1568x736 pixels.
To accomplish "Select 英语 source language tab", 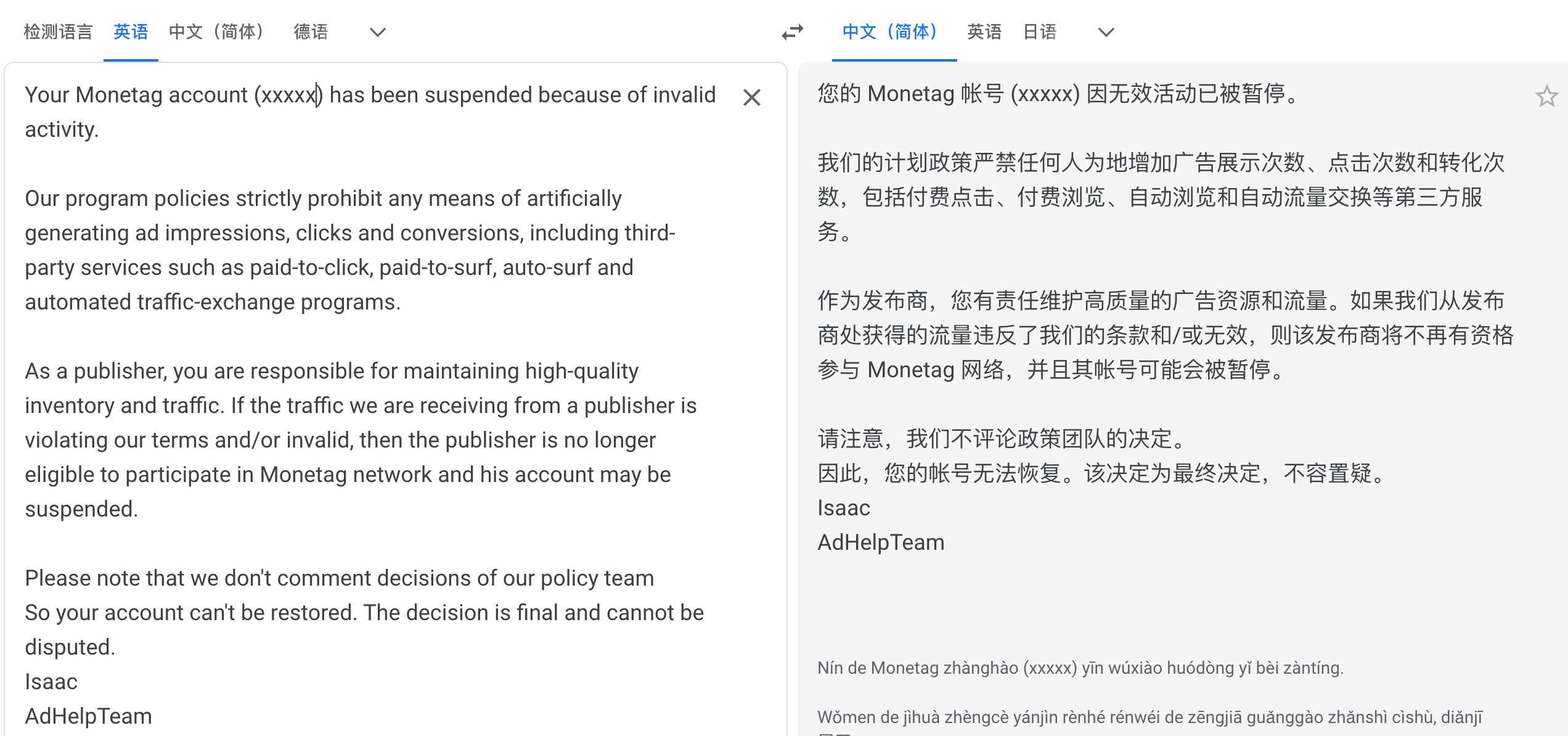I will [x=131, y=32].
